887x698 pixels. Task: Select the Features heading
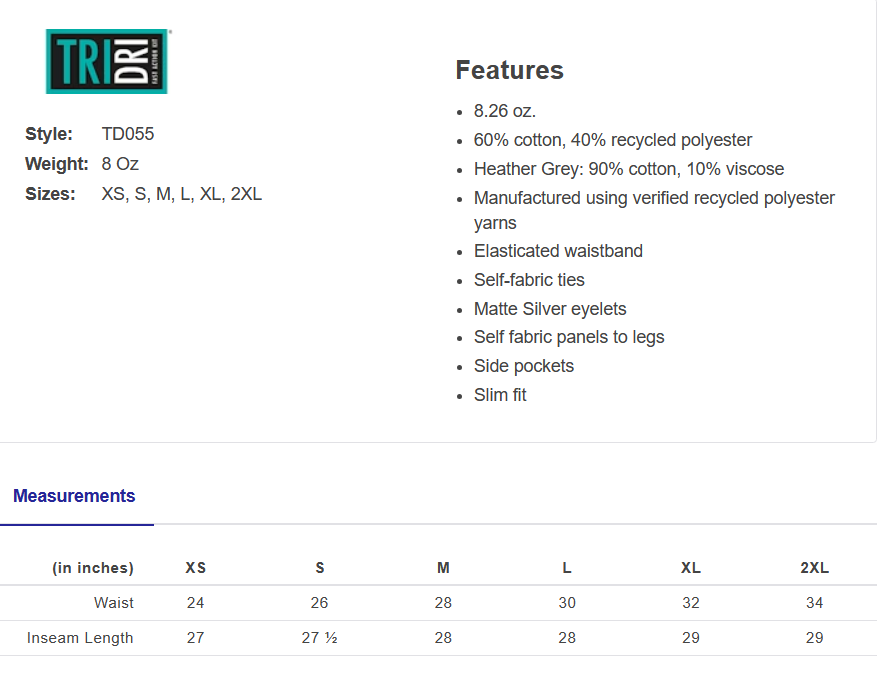click(509, 70)
